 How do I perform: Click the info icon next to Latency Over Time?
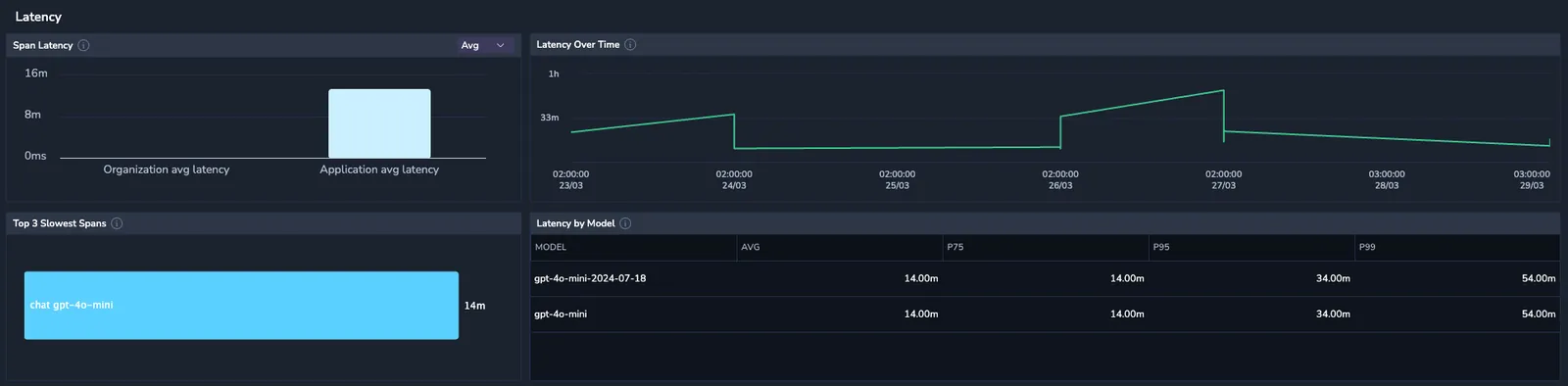[x=630, y=44]
